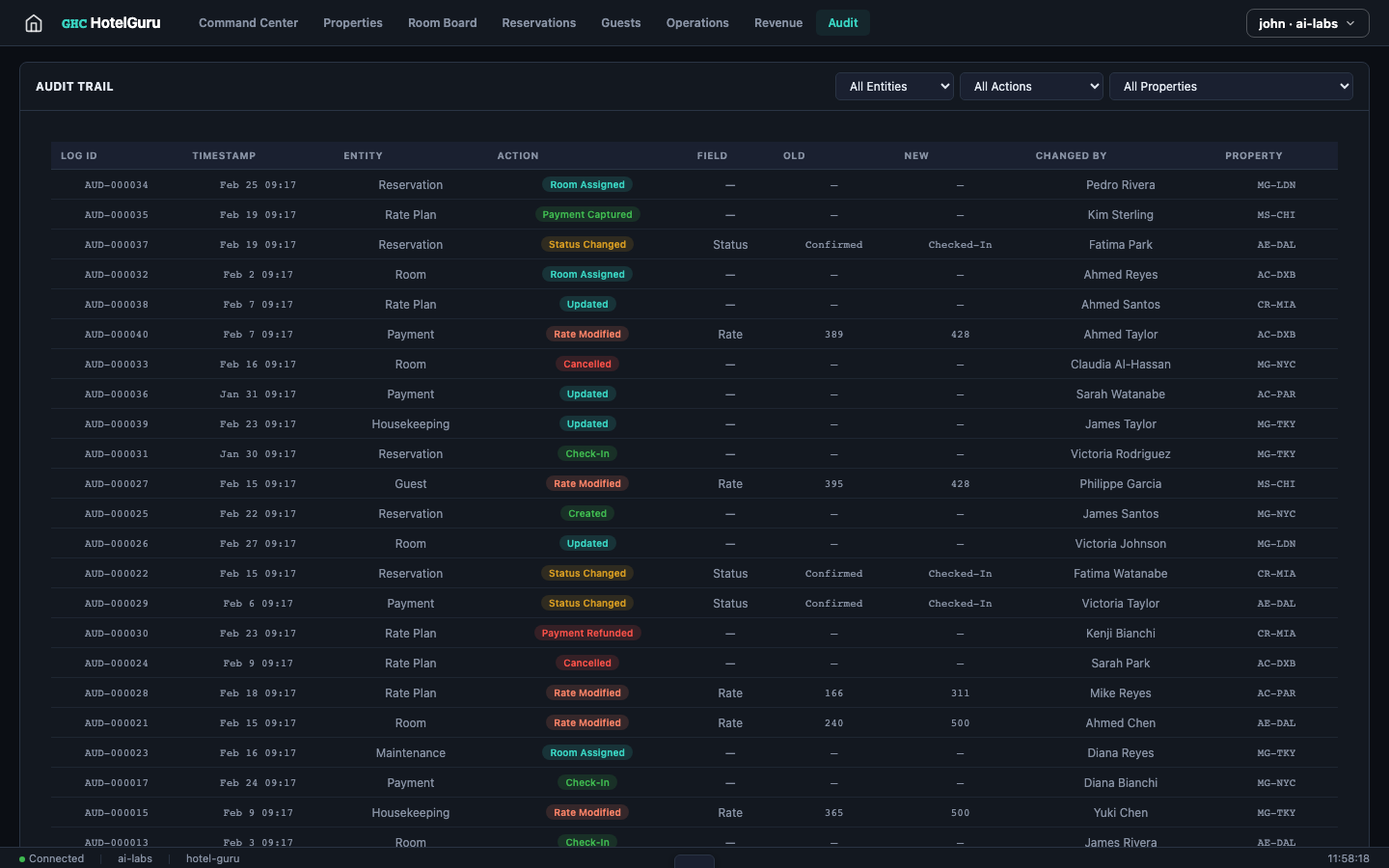The image size is (1389, 868).
Task: Click the home icon in the navbar
Action: click(33, 22)
